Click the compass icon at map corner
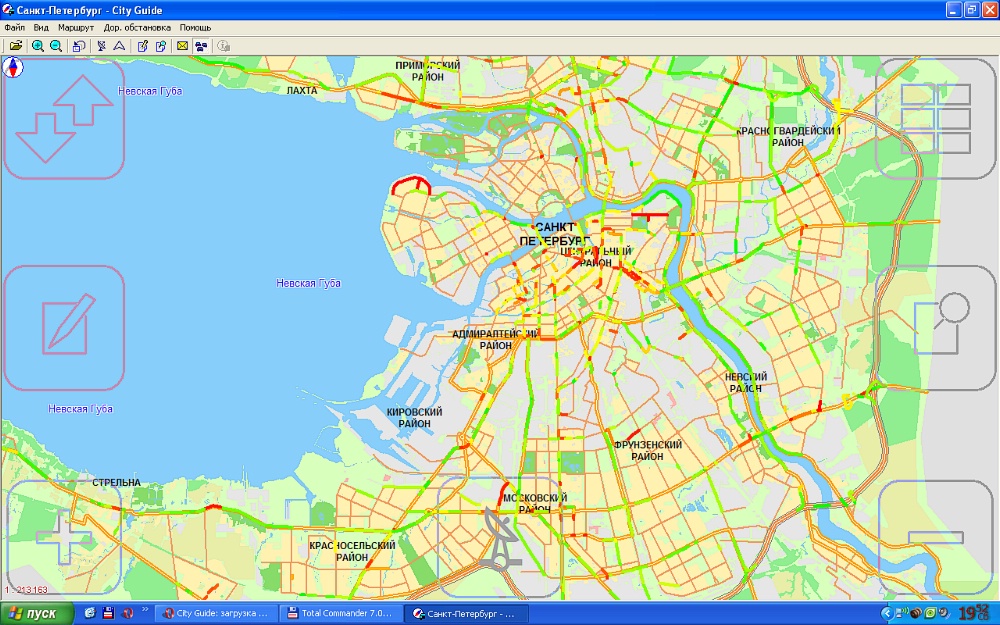This screenshot has height=625, width=1000. pyautogui.click(x=13, y=68)
